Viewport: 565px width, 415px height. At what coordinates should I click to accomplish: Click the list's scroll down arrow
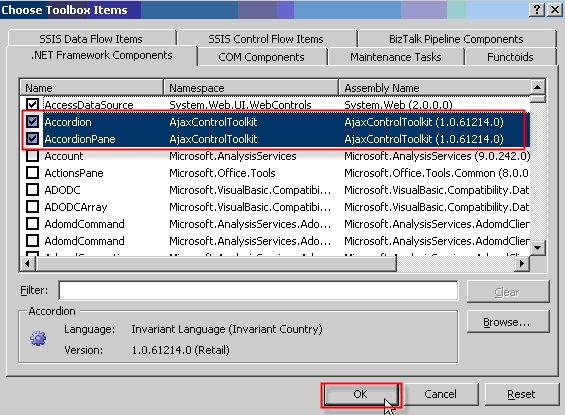tap(538, 247)
